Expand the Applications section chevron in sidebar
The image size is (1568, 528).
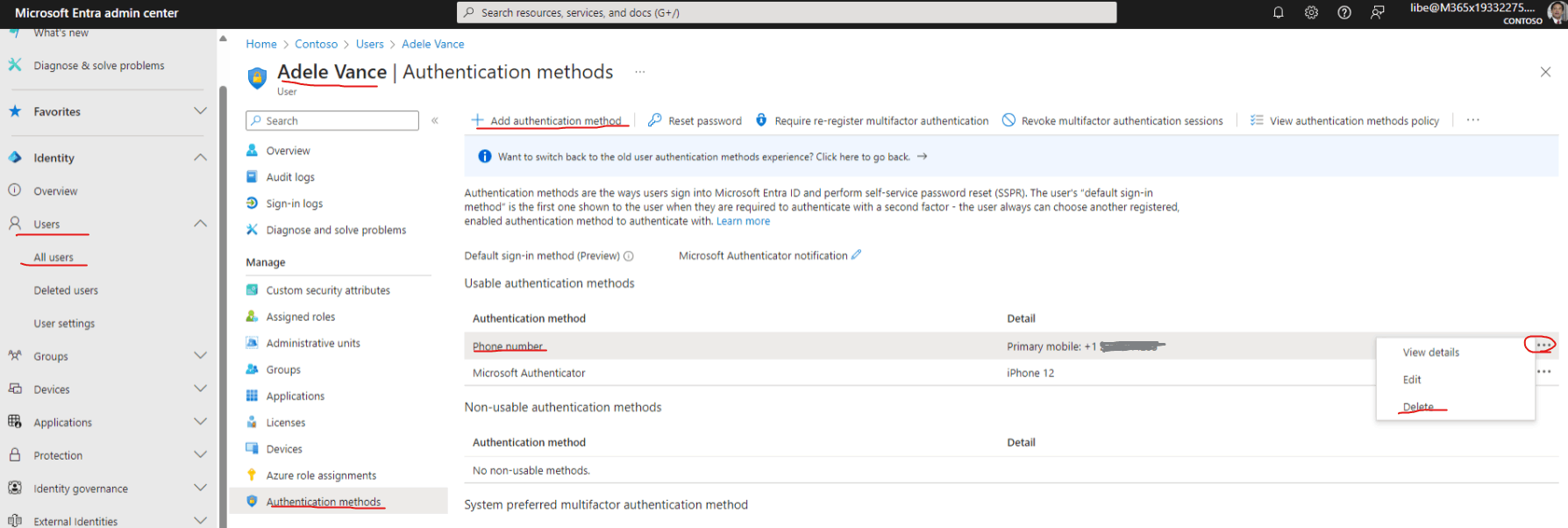pyautogui.click(x=200, y=421)
